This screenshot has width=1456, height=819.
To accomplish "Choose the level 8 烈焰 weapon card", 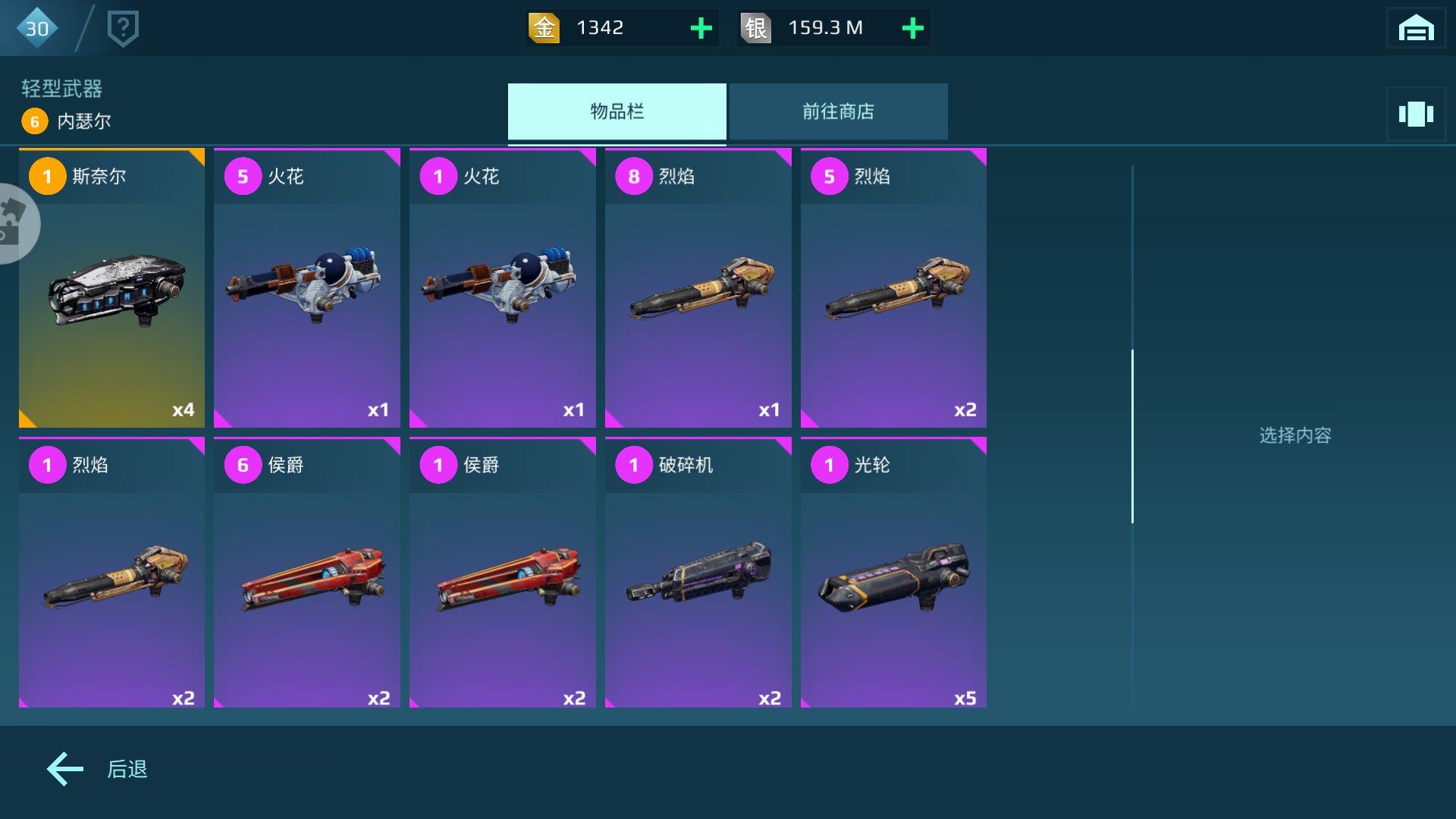I will (x=698, y=288).
